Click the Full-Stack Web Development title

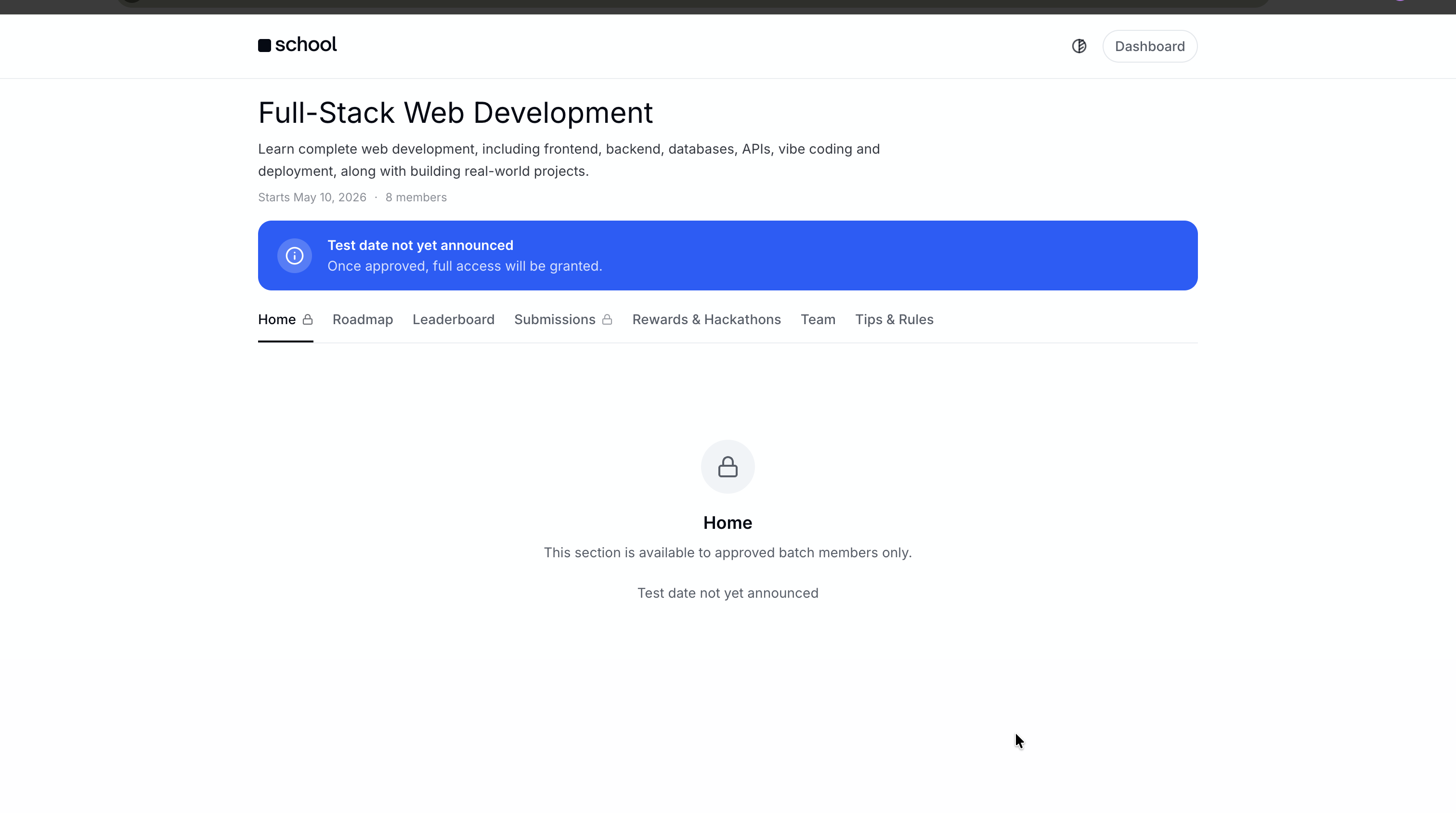tap(455, 113)
